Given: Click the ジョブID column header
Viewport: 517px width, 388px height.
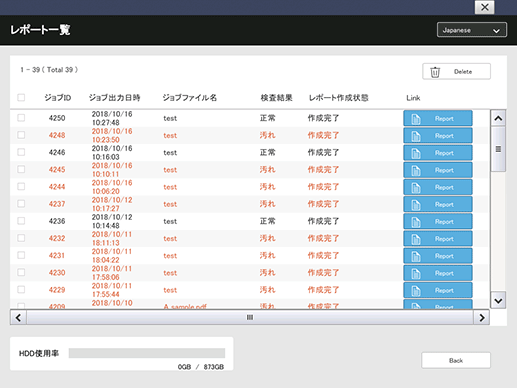Looking at the screenshot, I should point(58,98).
